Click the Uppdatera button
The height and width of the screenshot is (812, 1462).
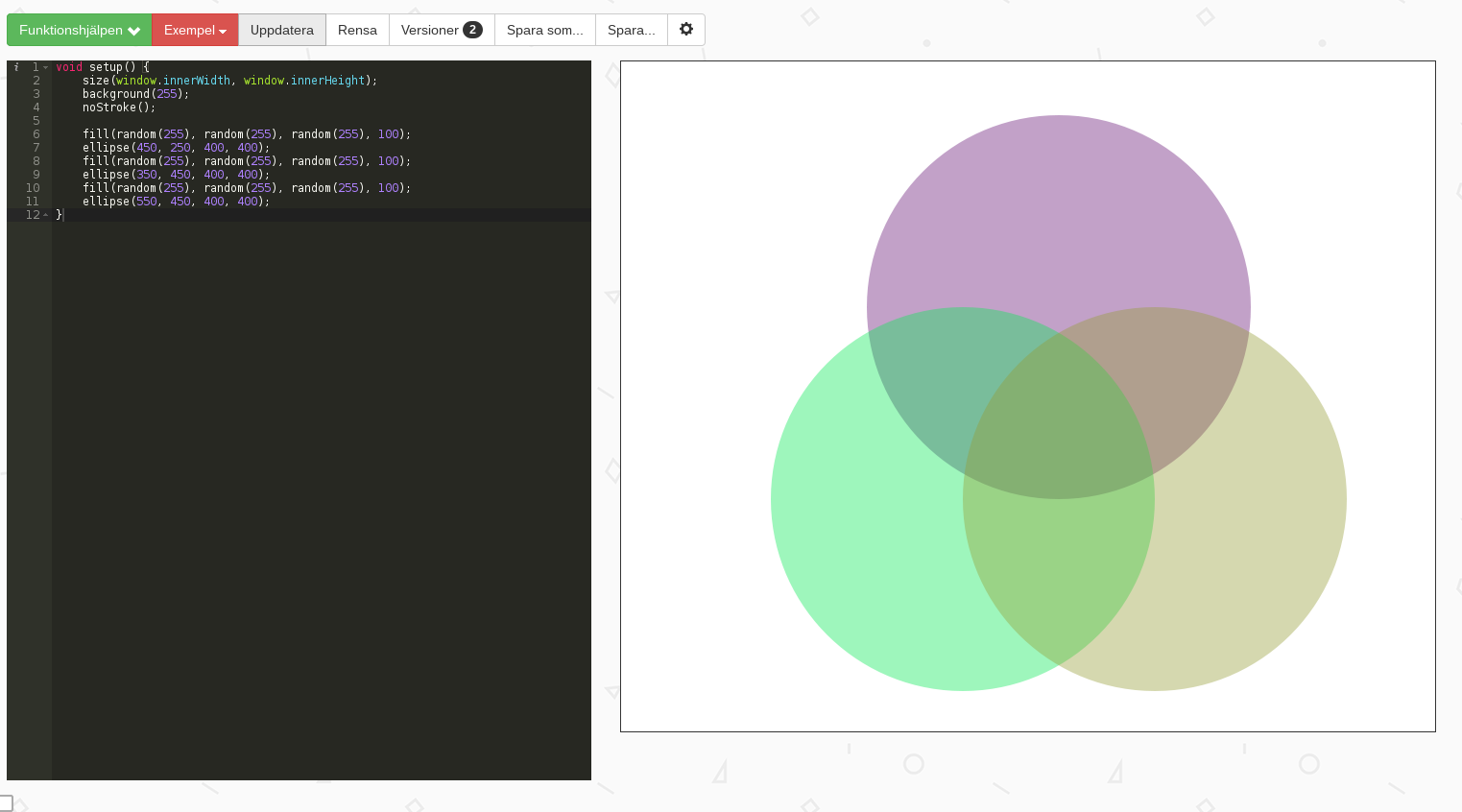coord(282,30)
